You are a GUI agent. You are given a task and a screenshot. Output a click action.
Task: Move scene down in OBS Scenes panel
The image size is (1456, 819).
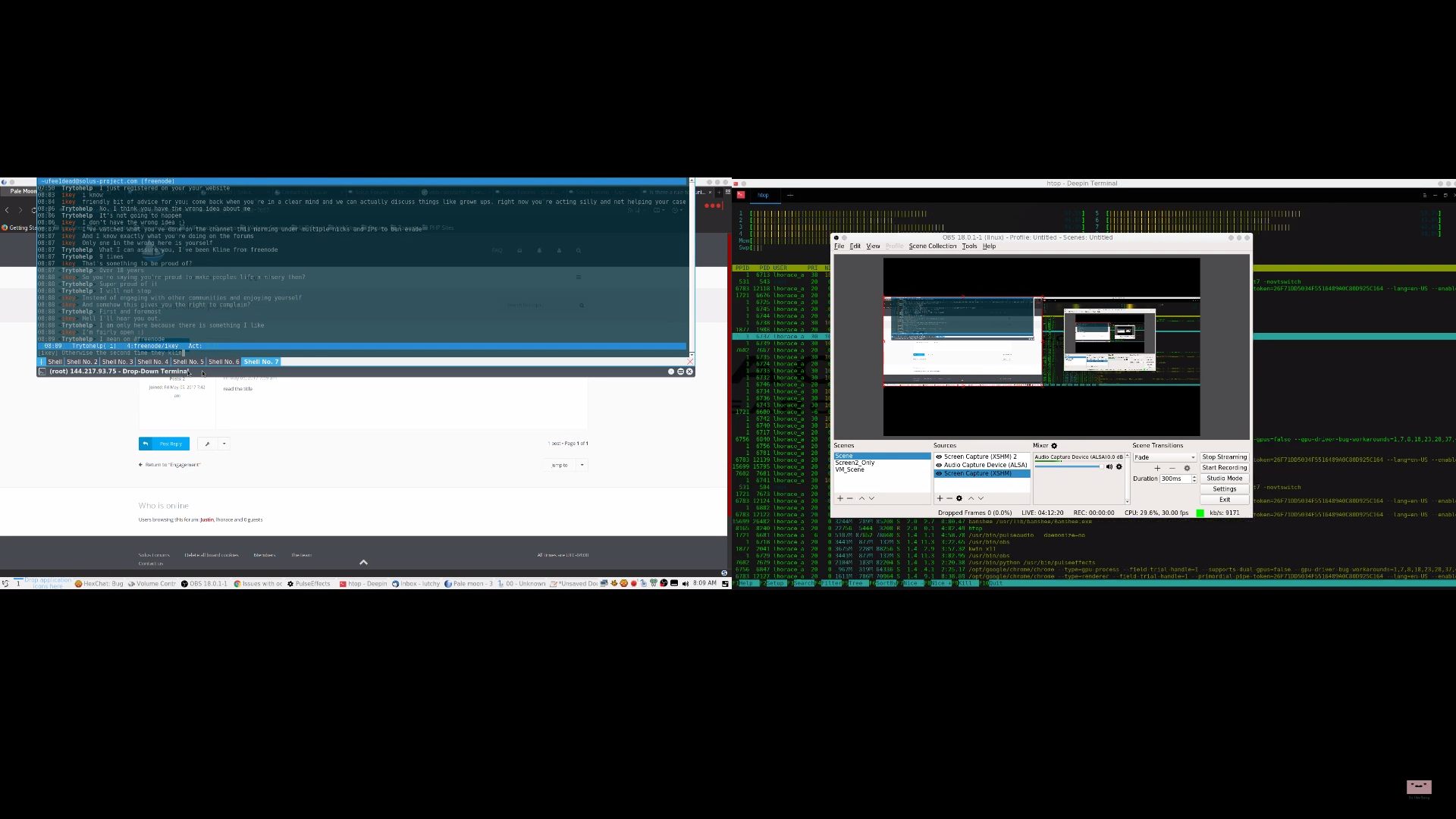click(871, 498)
